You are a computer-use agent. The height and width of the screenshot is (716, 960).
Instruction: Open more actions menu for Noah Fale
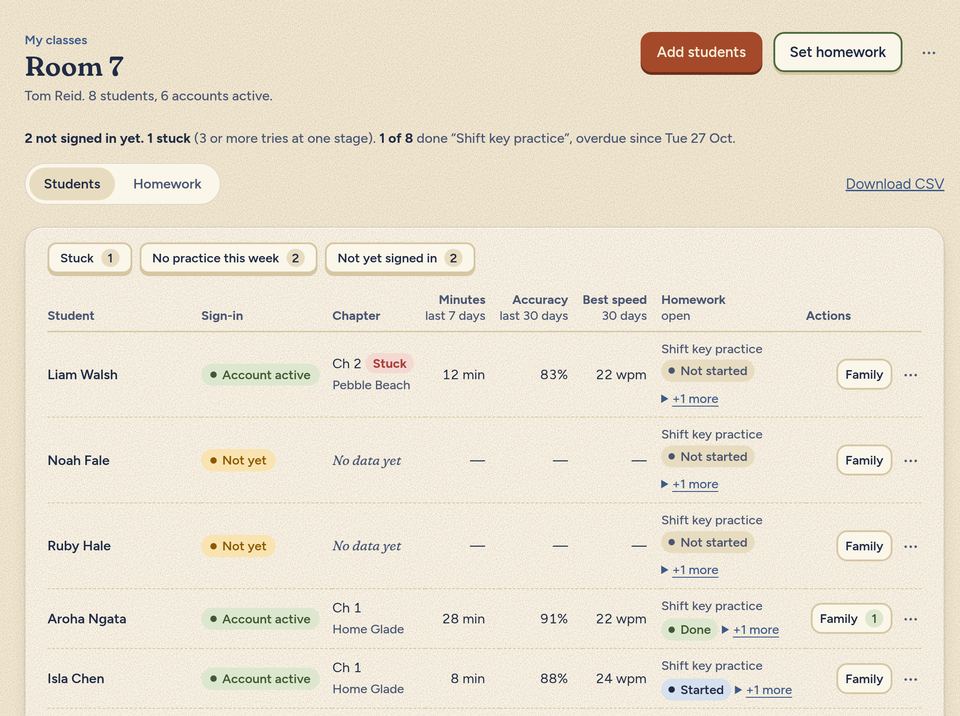(x=910, y=461)
